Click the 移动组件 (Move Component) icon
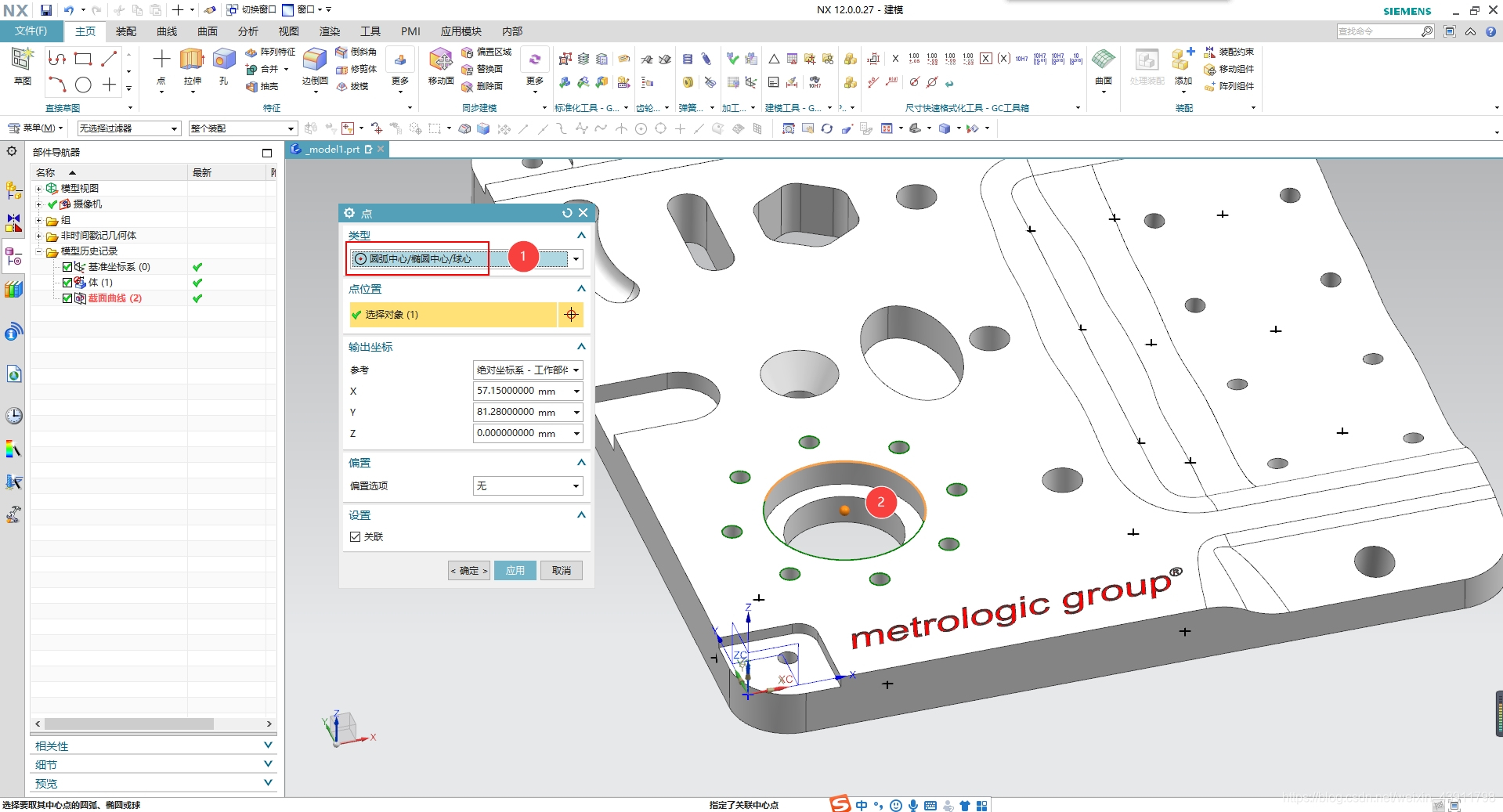The image size is (1503, 812). (x=1229, y=69)
